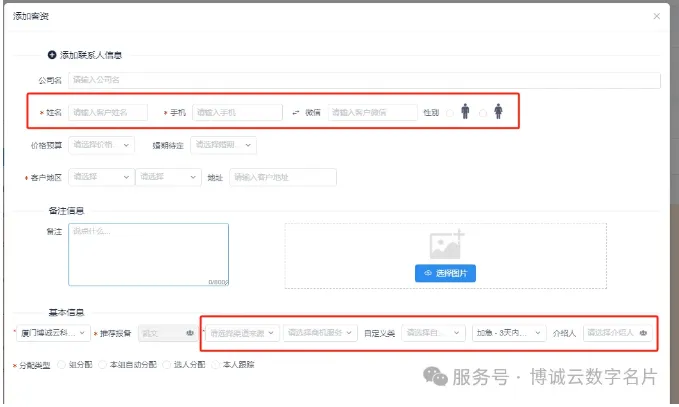This screenshot has height=407, width=679.
Task: Click the plus icon beside 添加联系人信息
Action: coord(52,55)
